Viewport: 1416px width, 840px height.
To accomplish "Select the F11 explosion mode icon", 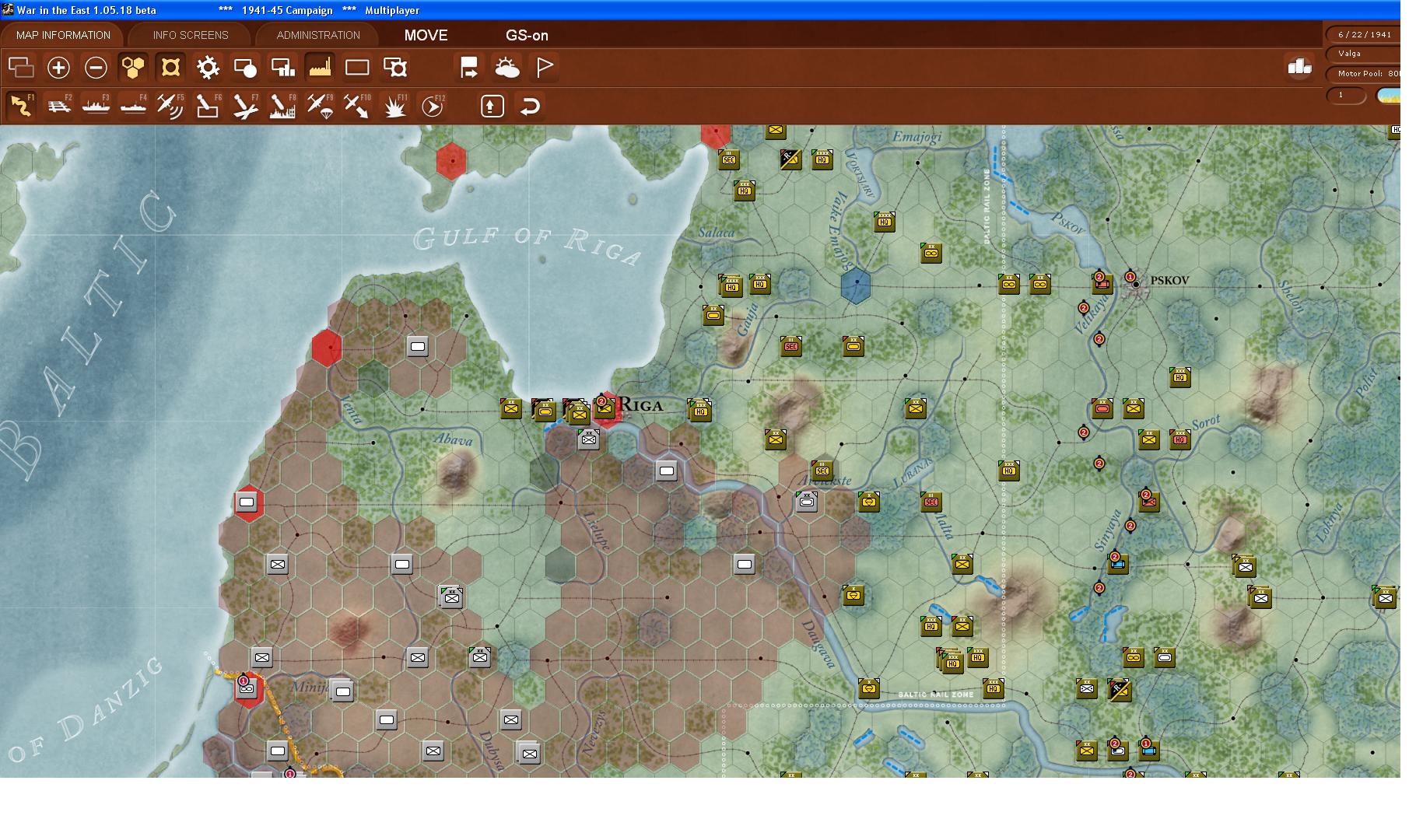I will (394, 106).
